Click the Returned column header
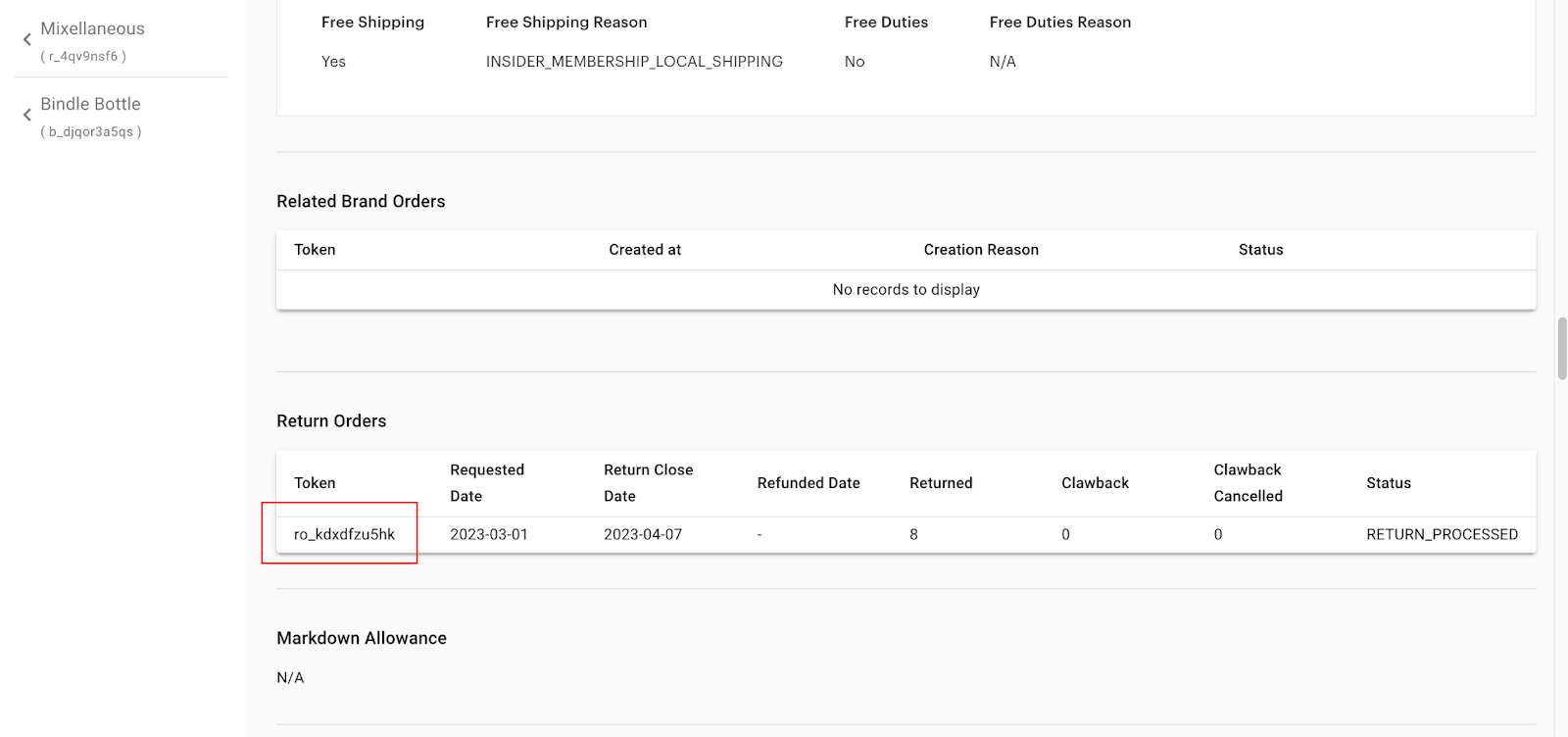 coord(941,483)
